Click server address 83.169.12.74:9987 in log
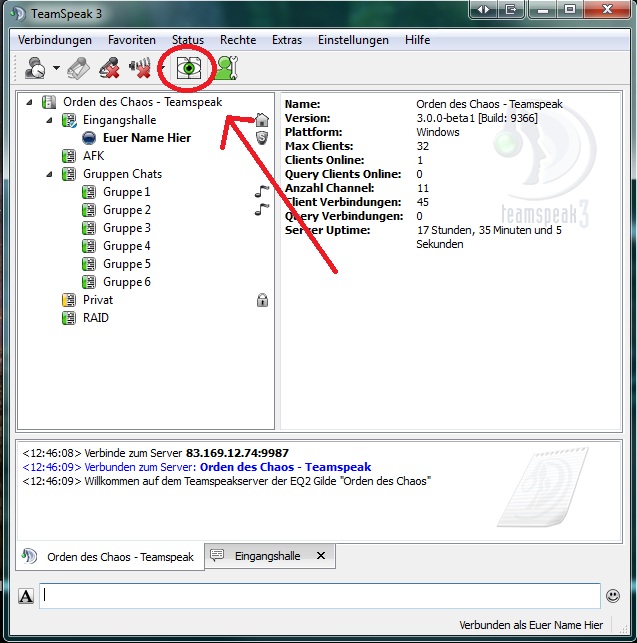The width and height of the screenshot is (637, 643). (237, 454)
